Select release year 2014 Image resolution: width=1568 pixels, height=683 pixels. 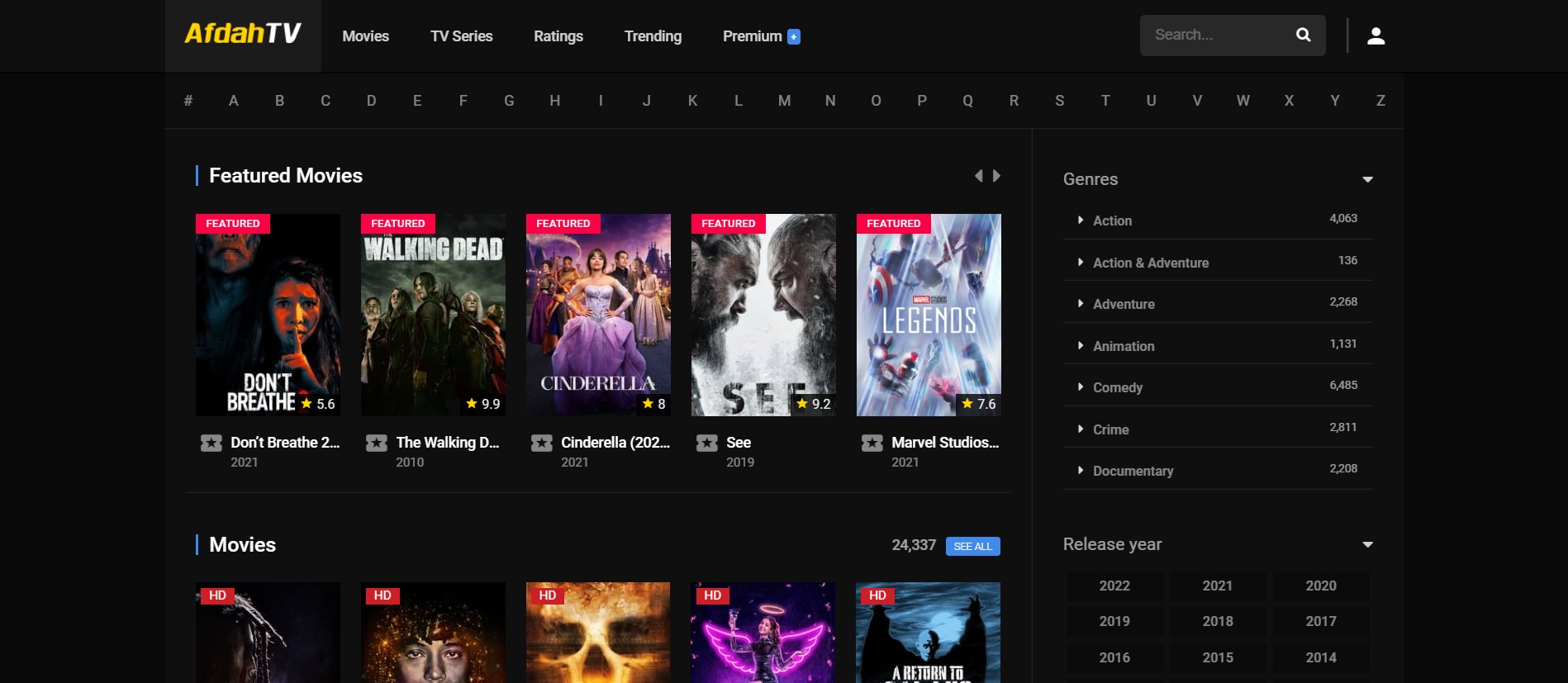pos(1321,657)
